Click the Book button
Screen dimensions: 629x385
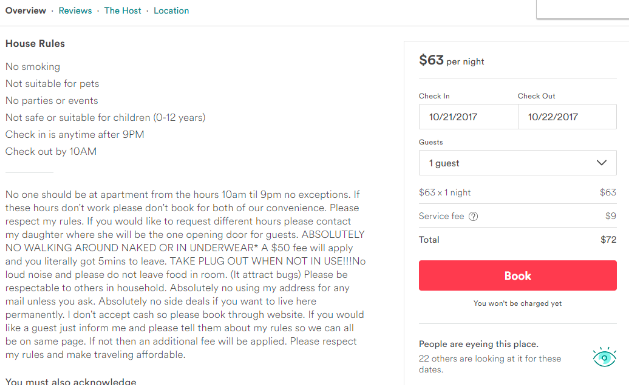click(517, 276)
